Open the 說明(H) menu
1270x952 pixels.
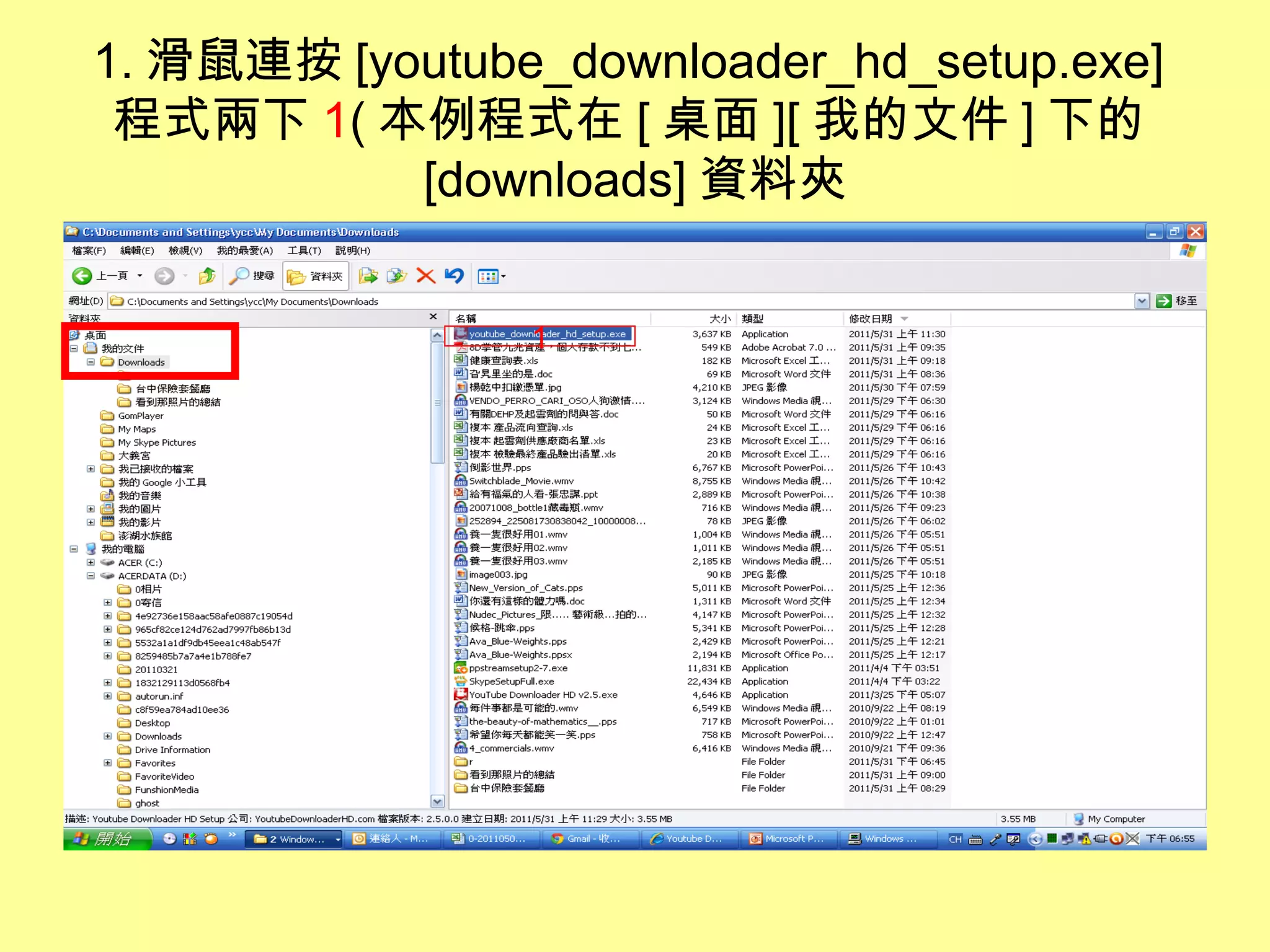pyautogui.click(x=353, y=250)
